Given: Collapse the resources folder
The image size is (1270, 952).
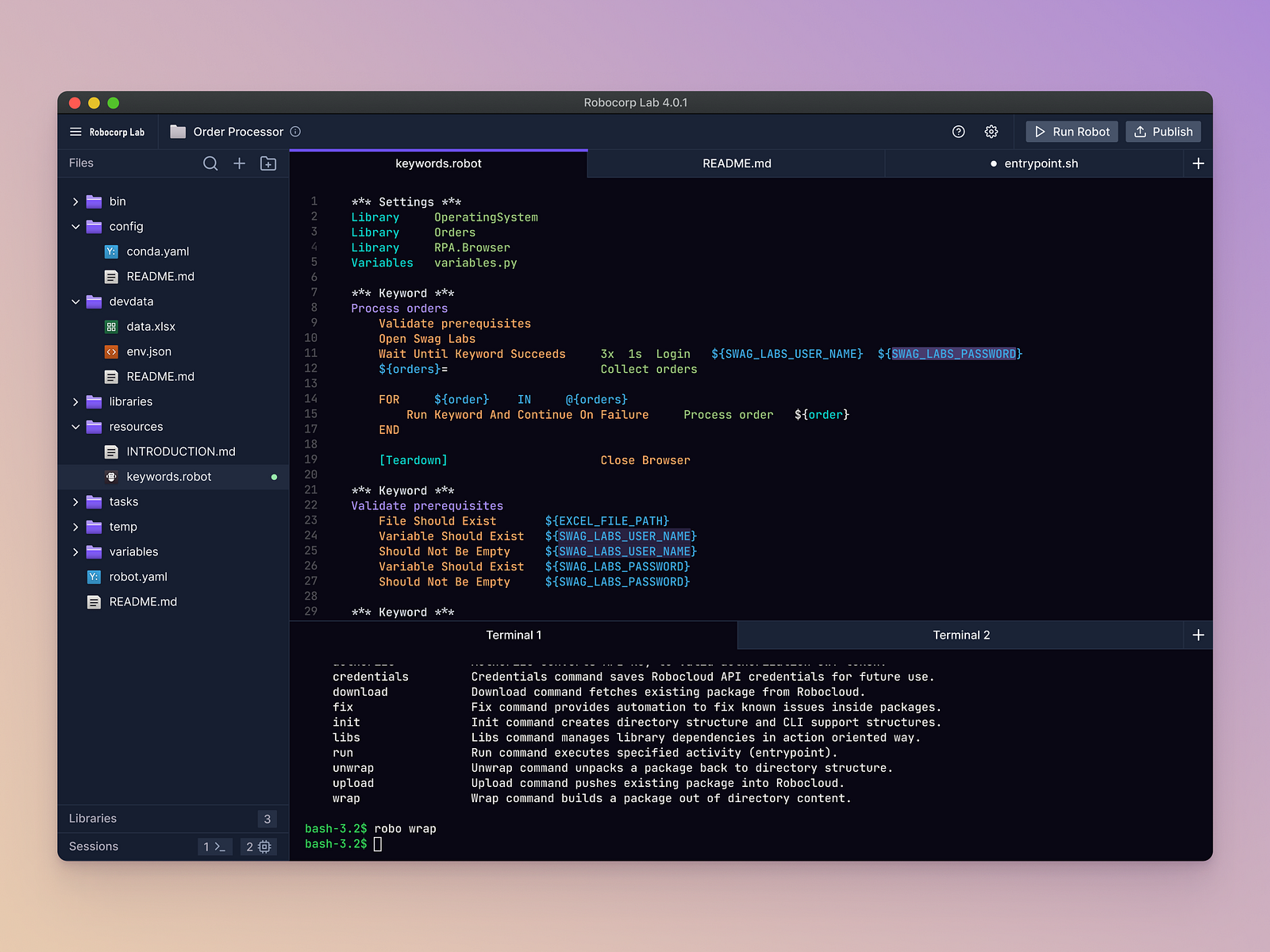Looking at the screenshot, I should [x=75, y=427].
